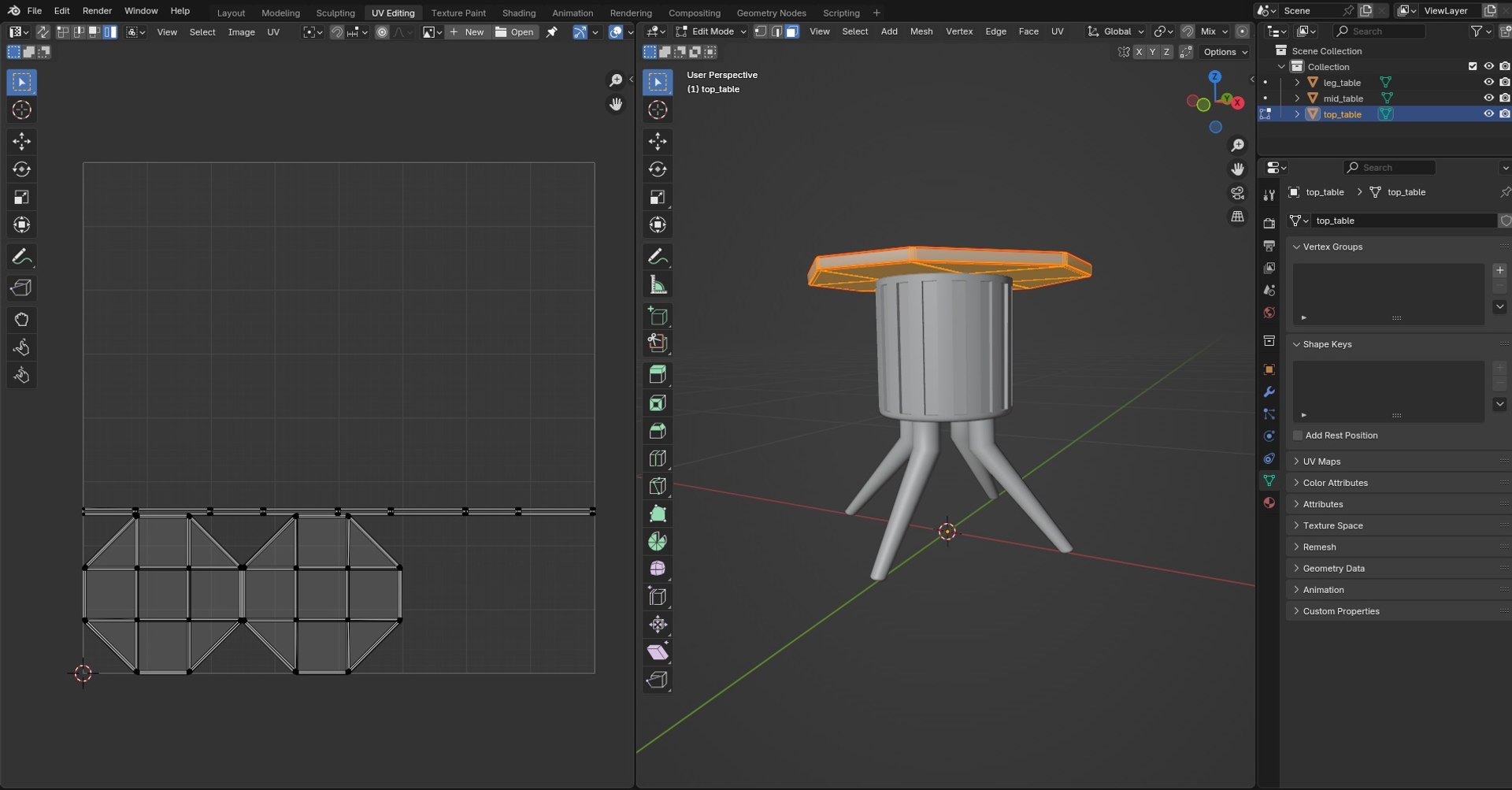Switch to orthographic/perspective view icon
Screen dimensions: 1512x790
coord(1238,217)
